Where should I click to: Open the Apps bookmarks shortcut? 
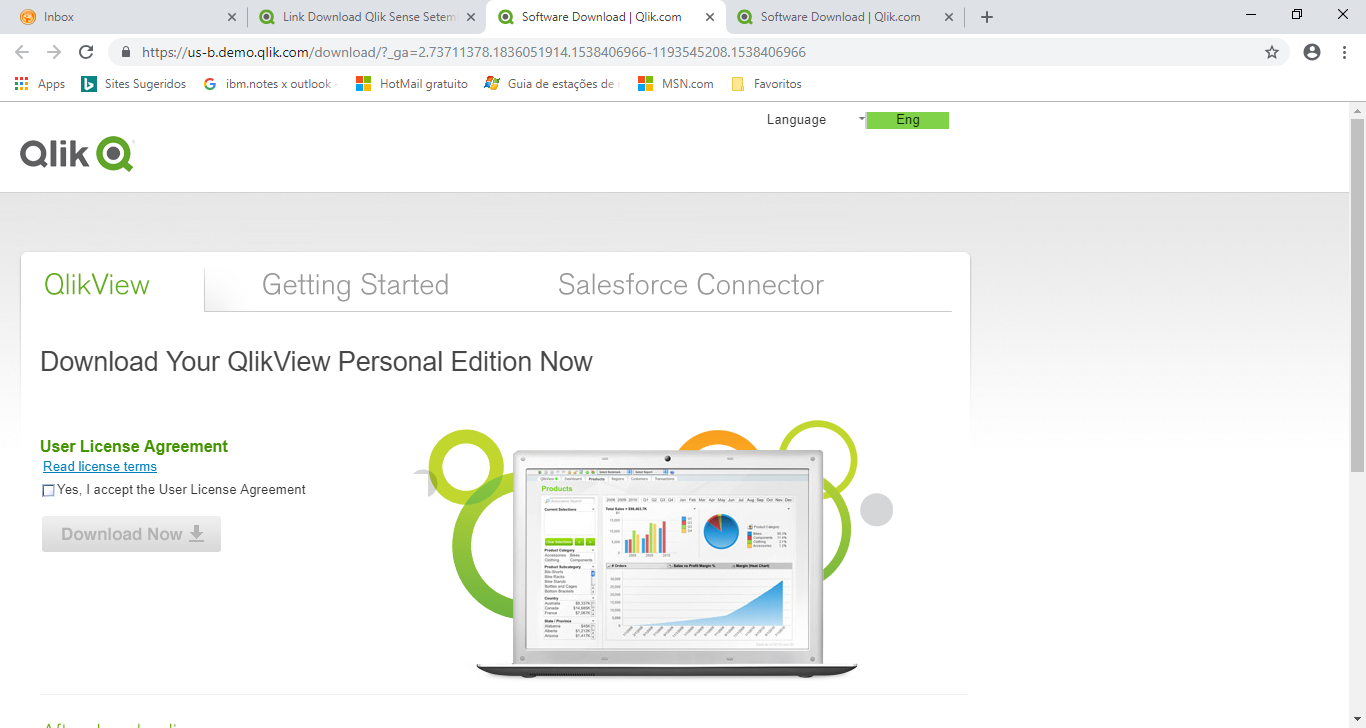coord(40,84)
